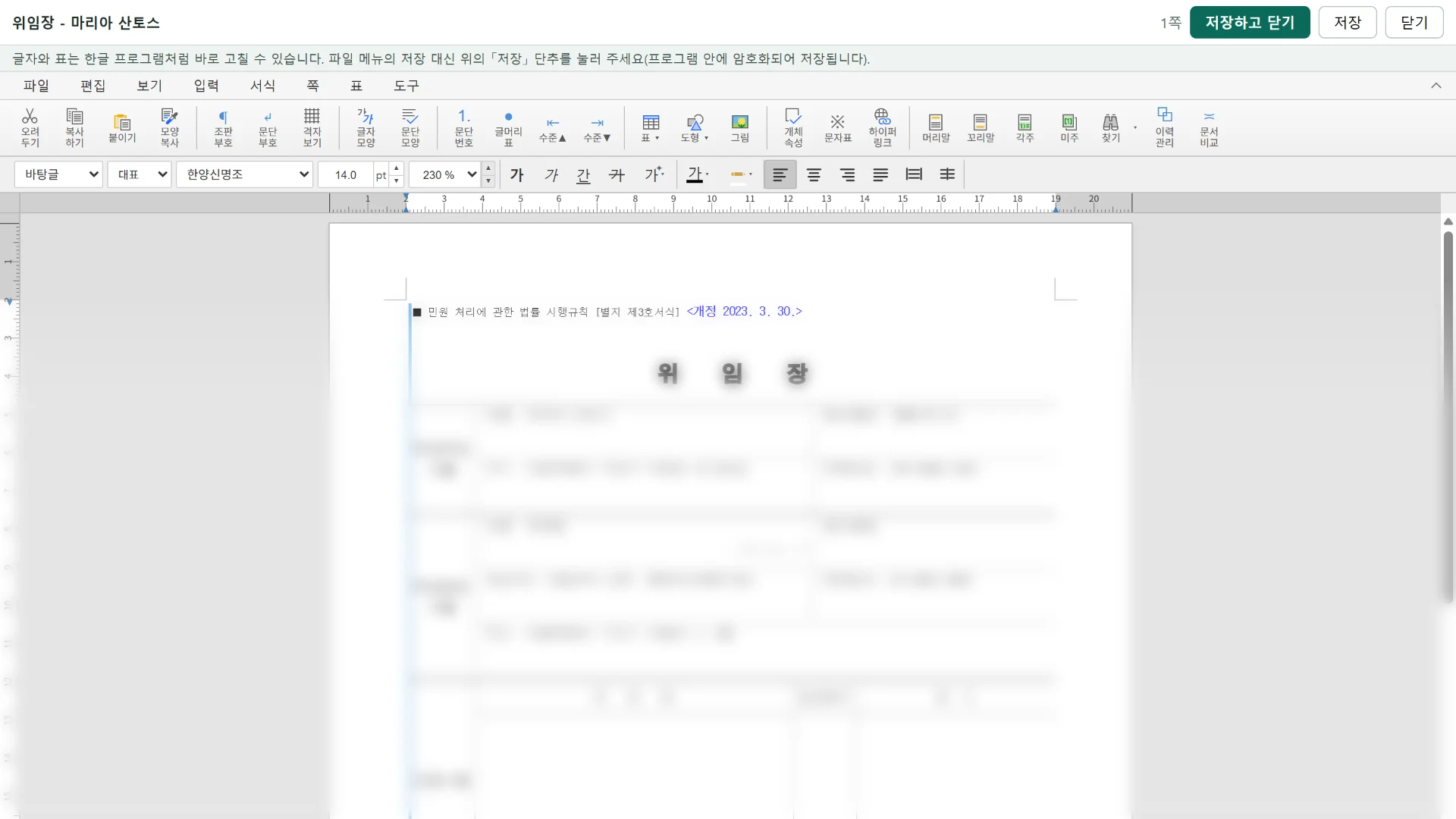Toggle 문단부호 paragraph marks display

coord(268,127)
